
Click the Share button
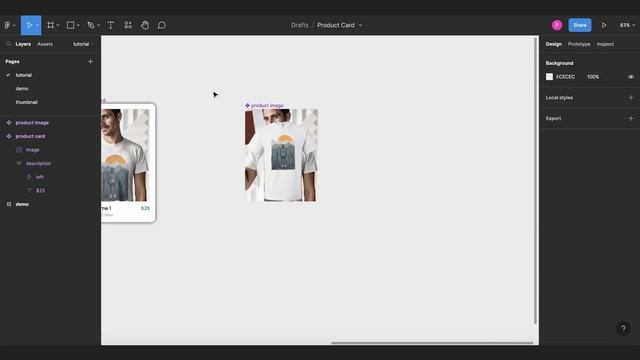point(580,25)
